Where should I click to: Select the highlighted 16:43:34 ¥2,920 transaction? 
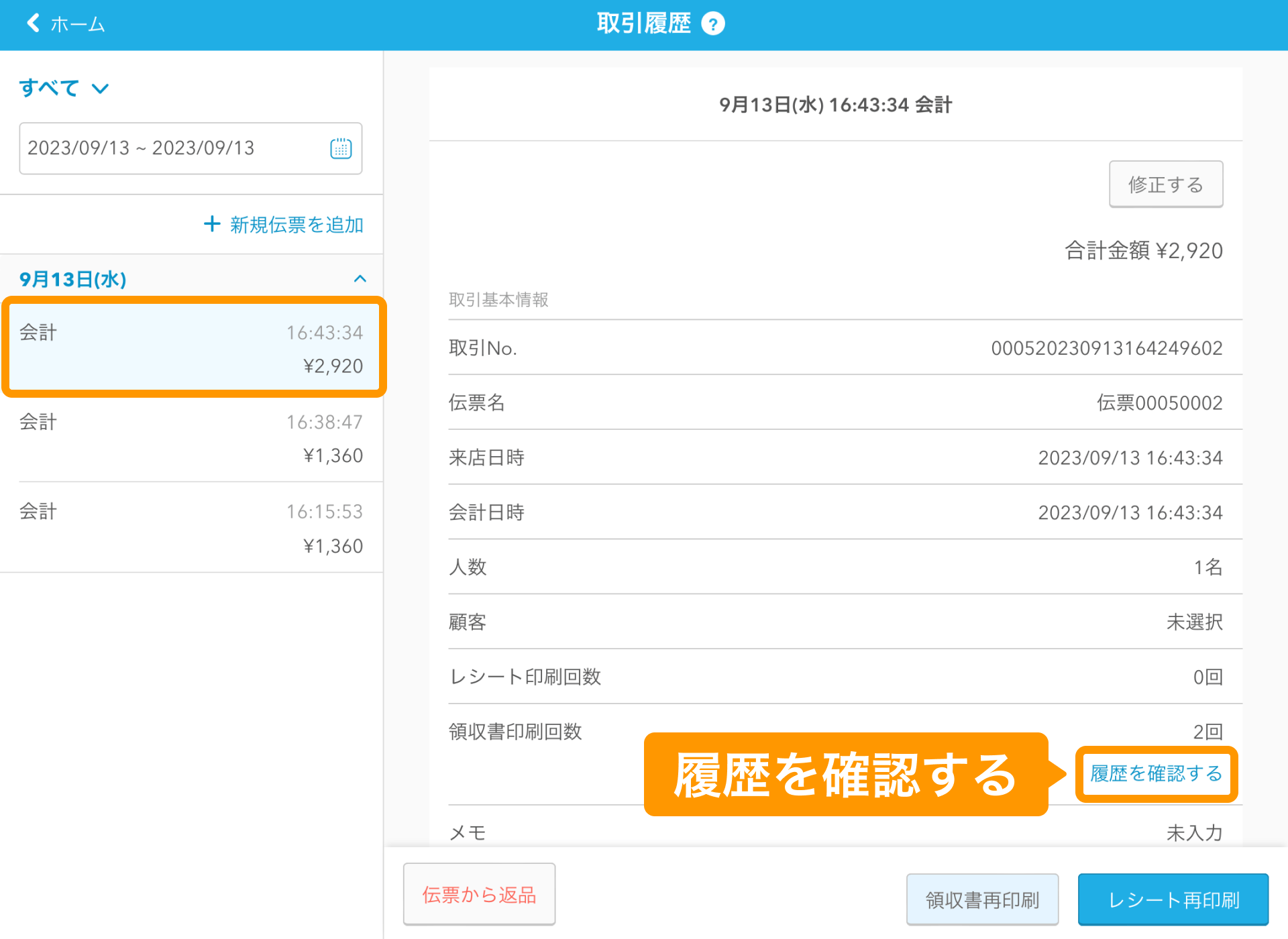[x=193, y=348]
